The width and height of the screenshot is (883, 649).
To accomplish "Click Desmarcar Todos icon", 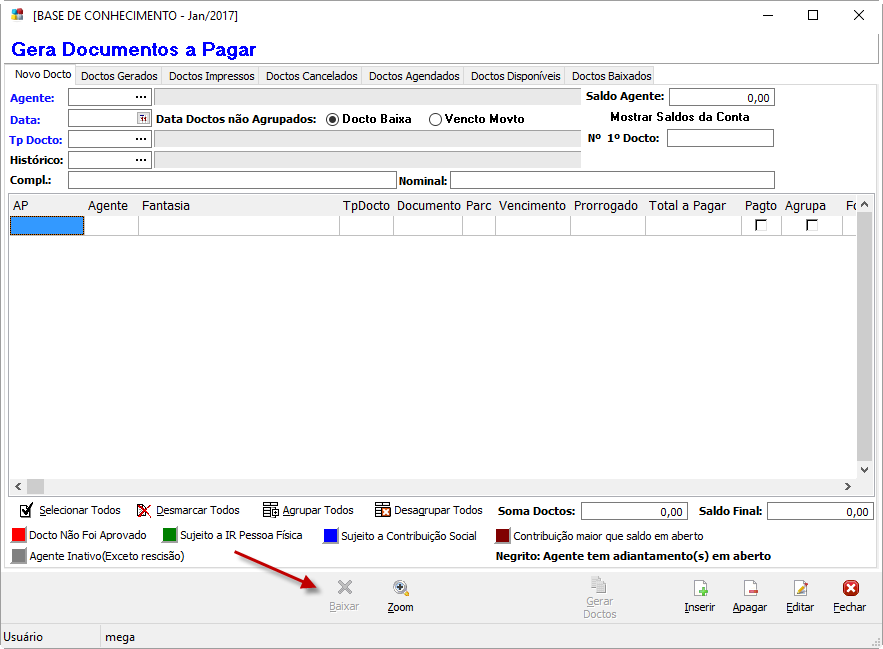I will [x=144, y=510].
